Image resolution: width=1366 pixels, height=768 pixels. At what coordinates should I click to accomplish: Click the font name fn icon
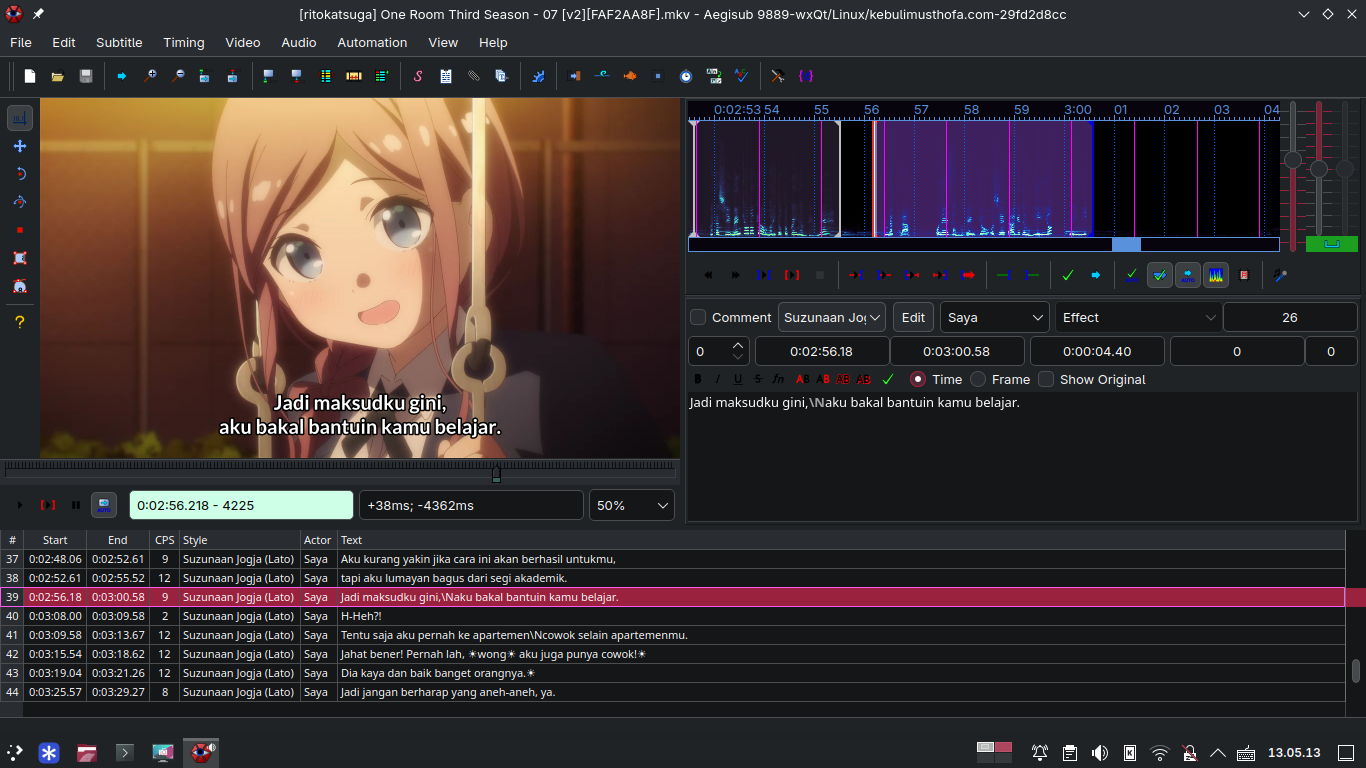778,379
